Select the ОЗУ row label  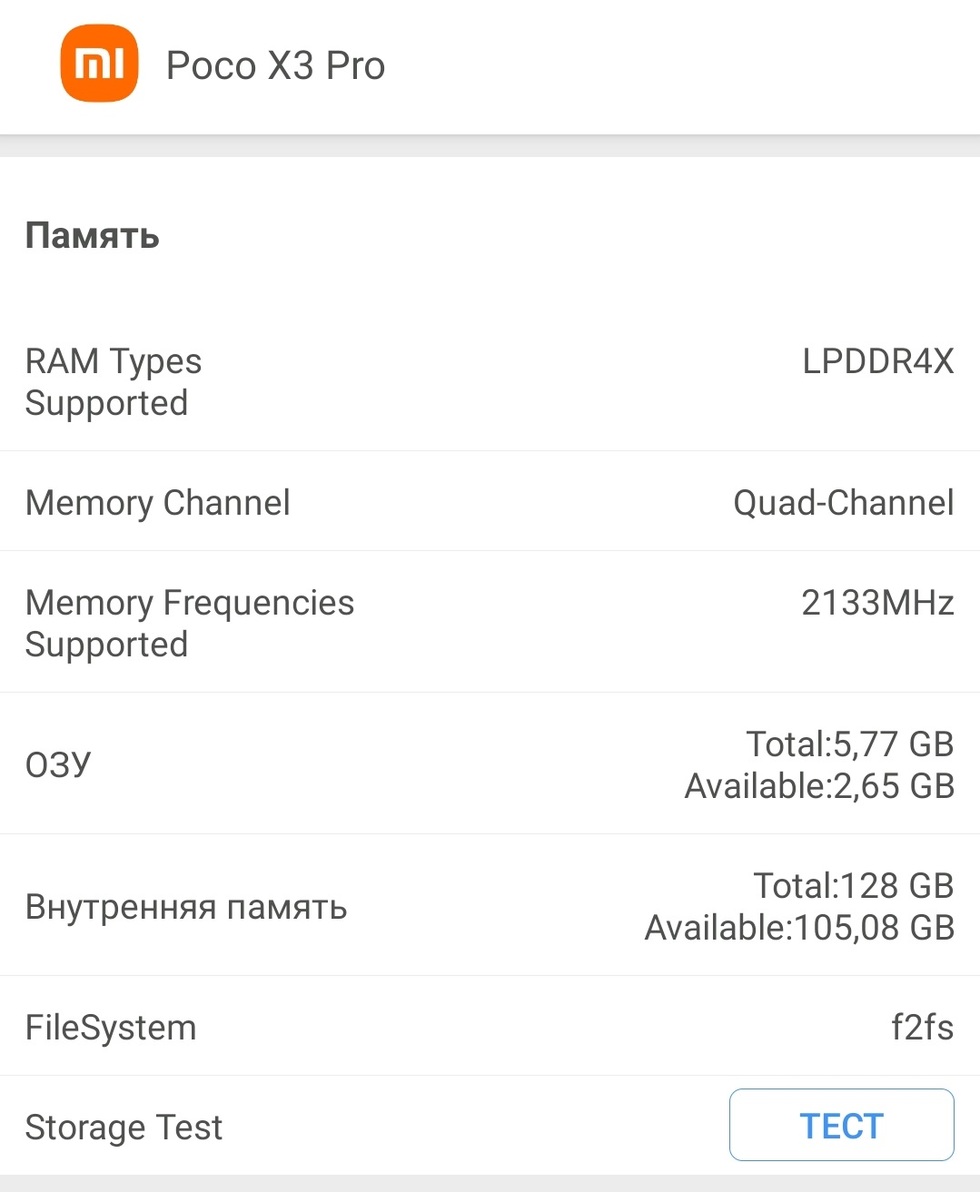point(58,765)
